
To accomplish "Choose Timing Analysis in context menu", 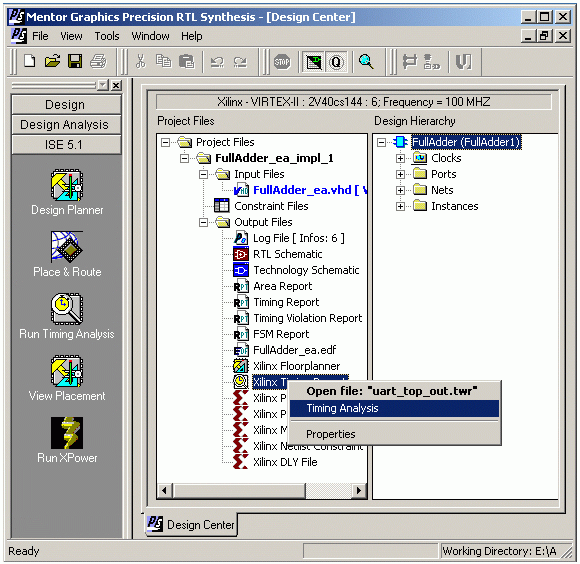I will point(394,408).
